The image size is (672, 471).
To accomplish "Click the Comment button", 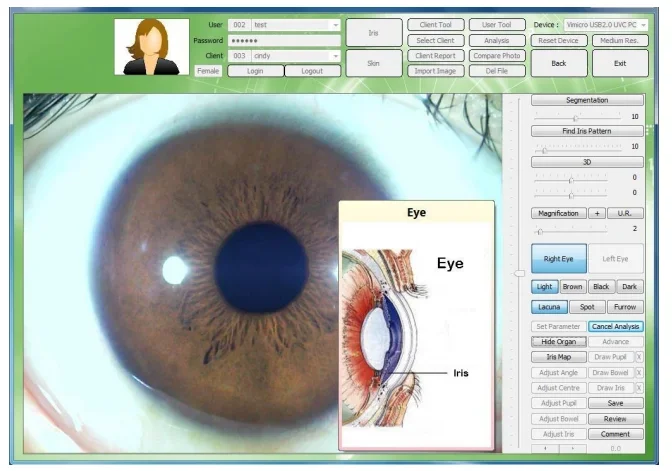I will pyautogui.click(x=615, y=434).
